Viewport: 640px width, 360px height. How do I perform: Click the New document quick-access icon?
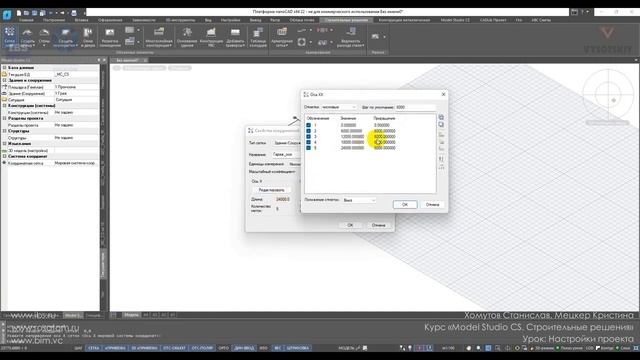pyautogui.click(x=19, y=13)
